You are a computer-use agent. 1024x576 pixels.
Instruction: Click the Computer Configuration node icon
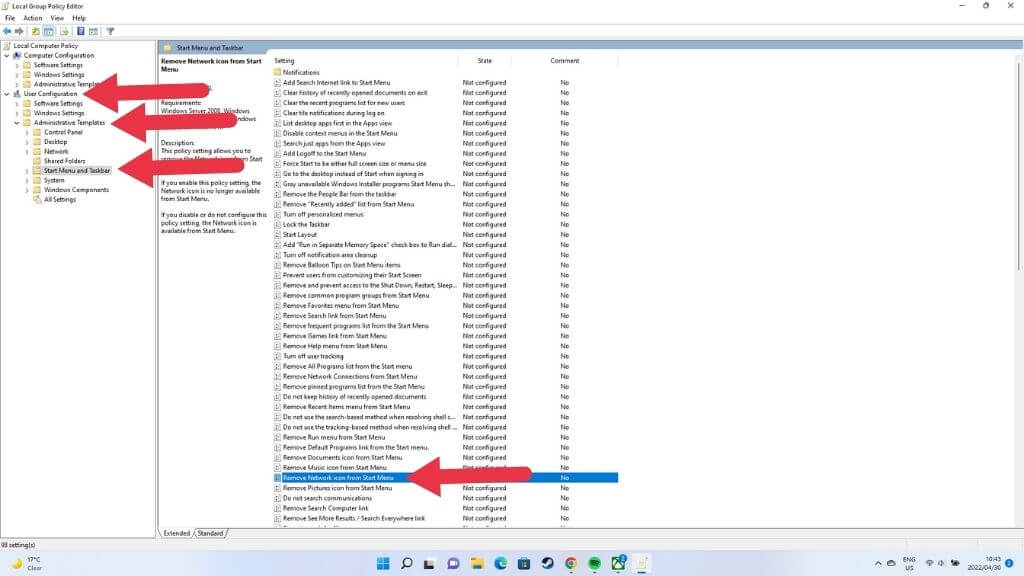pos(18,56)
